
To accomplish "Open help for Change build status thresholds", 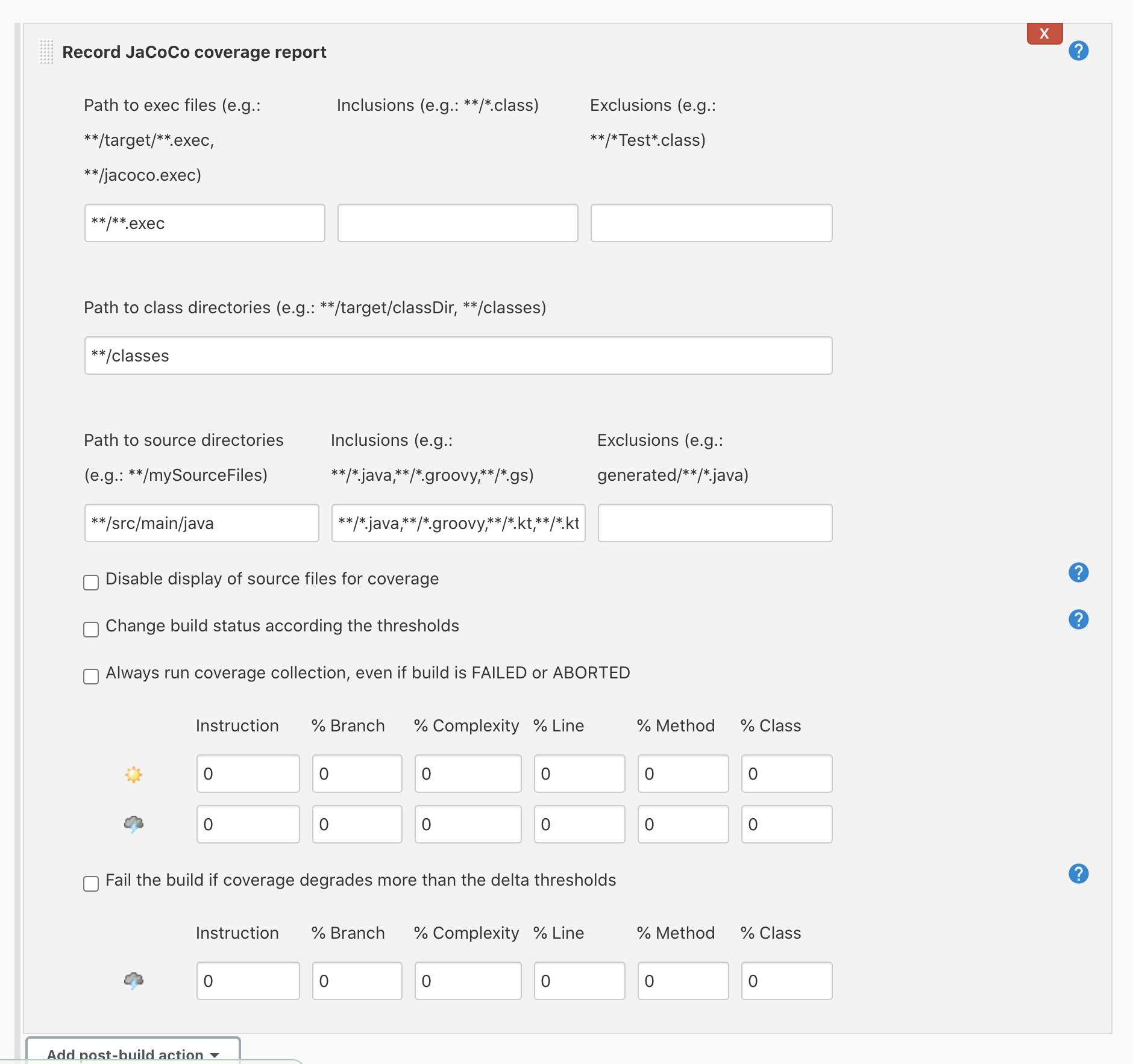I will [1078, 619].
